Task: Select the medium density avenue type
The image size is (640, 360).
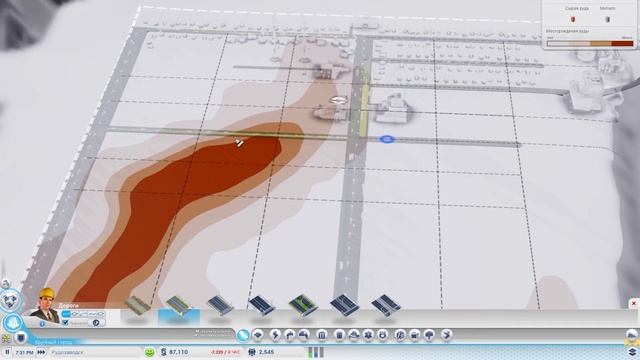Action: click(x=344, y=305)
